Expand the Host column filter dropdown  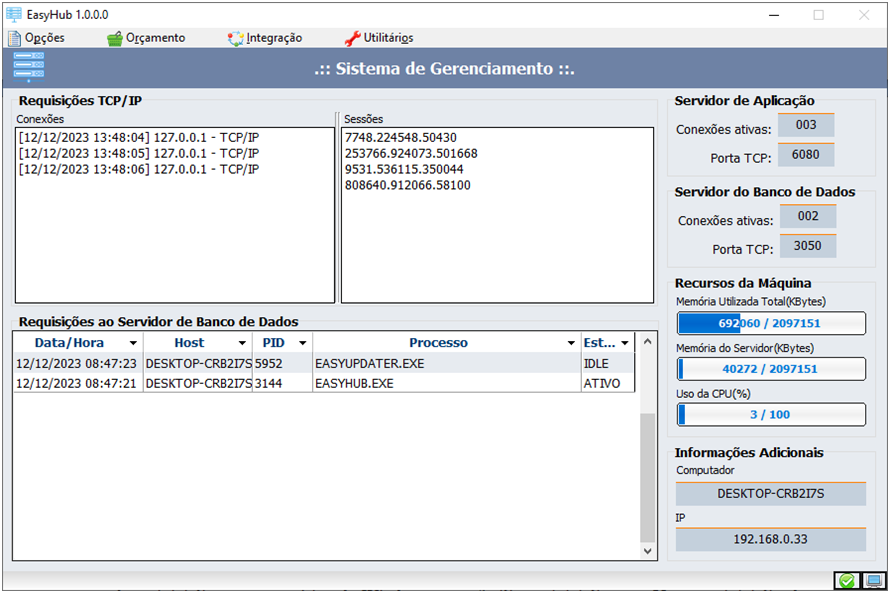coord(242,343)
